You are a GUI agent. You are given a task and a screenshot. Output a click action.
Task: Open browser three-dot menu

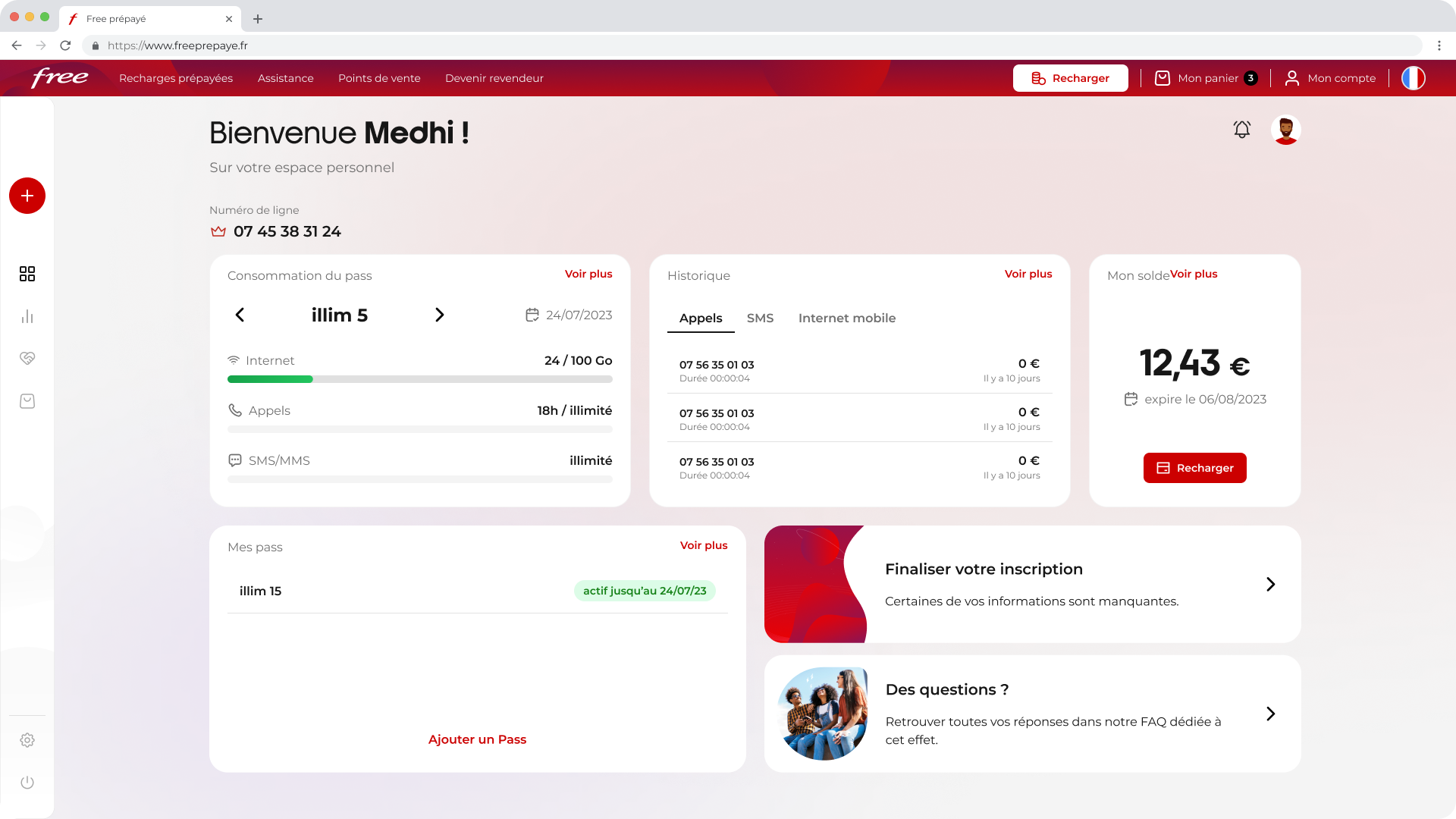coord(1439,45)
